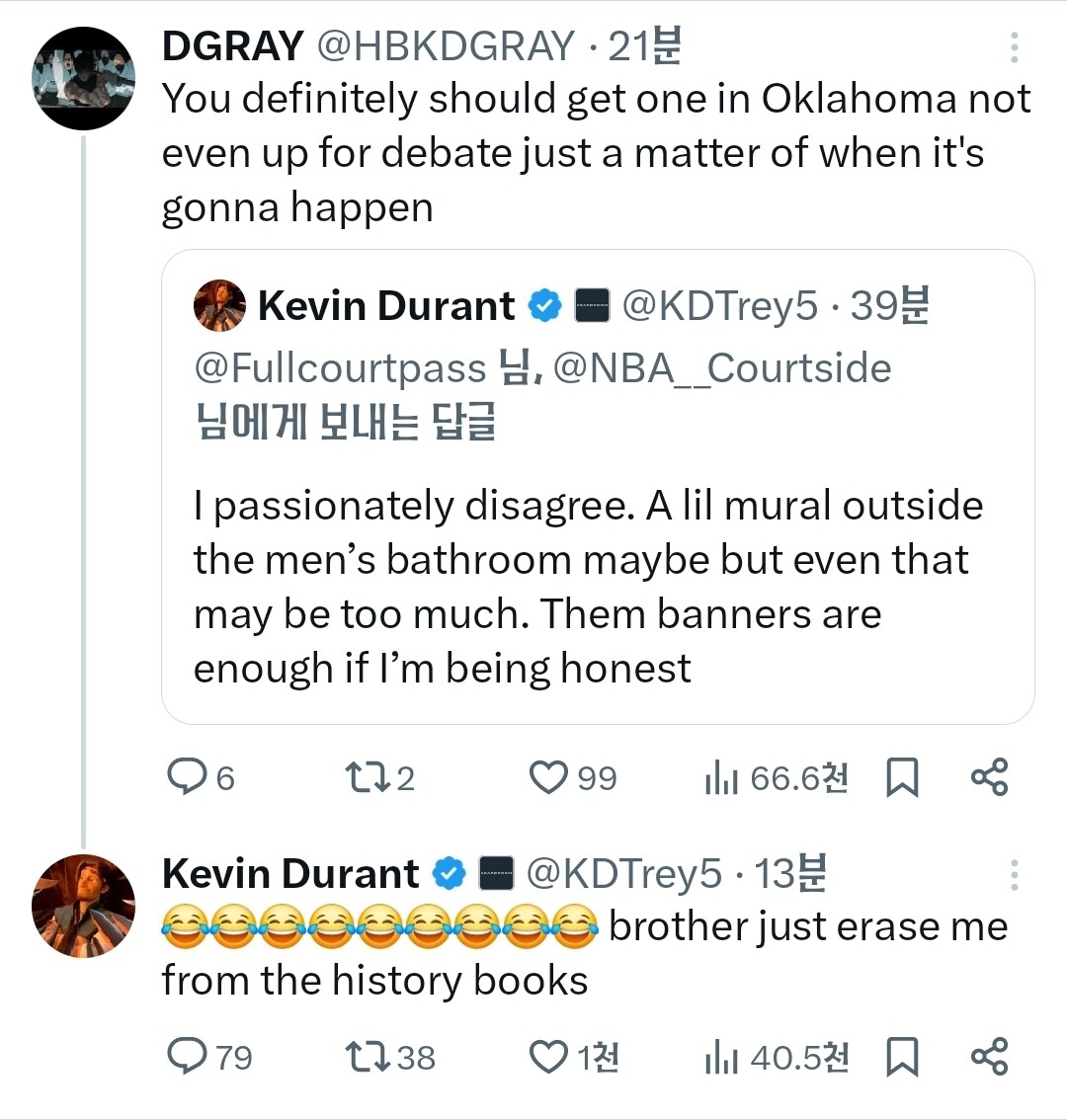The image size is (1067, 1120).
Task: Open more options for DGRAY's tweet
Action: tap(1014, 46)
